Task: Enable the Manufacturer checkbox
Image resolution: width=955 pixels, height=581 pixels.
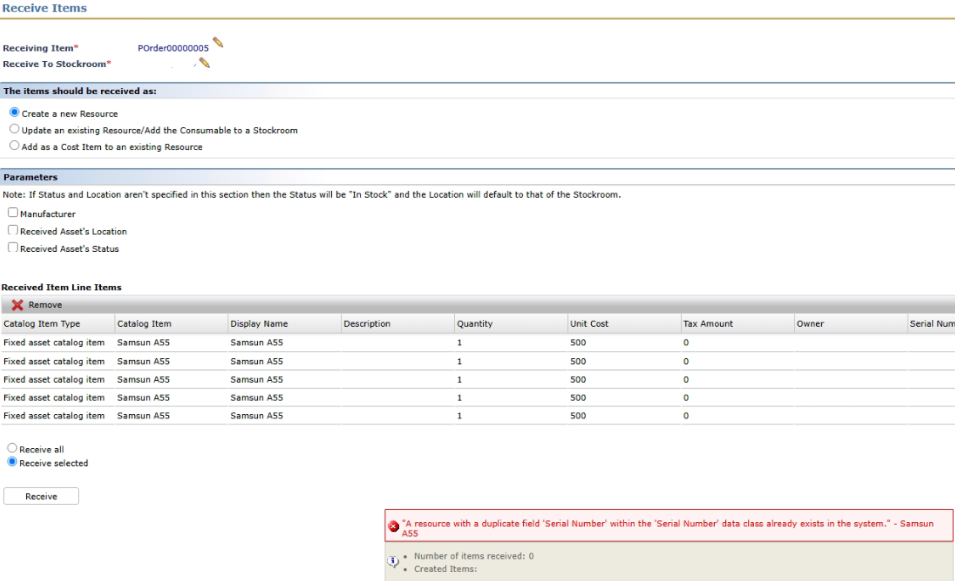Action: click(13, 214)
